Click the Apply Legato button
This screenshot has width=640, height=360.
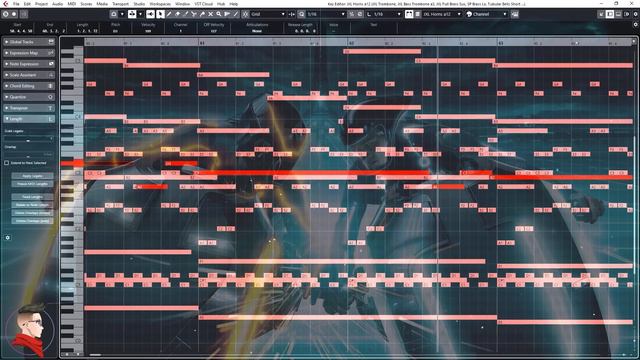[32, 176]
